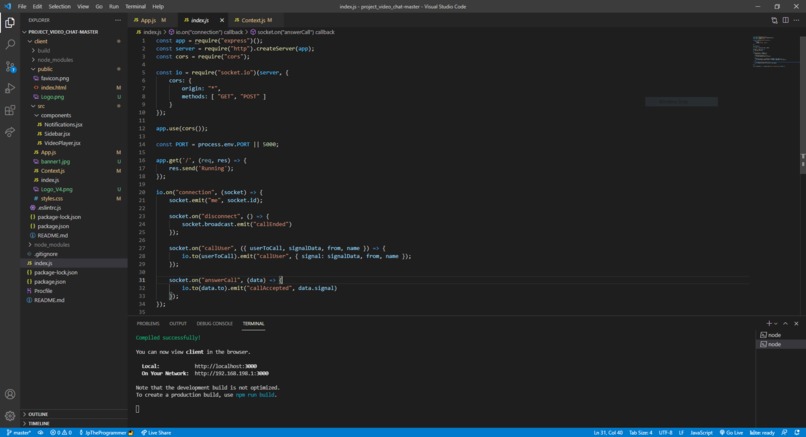The image size is (806, 437).
Task: Open Notifications.jsx in the Explorer
Action: 63,124
